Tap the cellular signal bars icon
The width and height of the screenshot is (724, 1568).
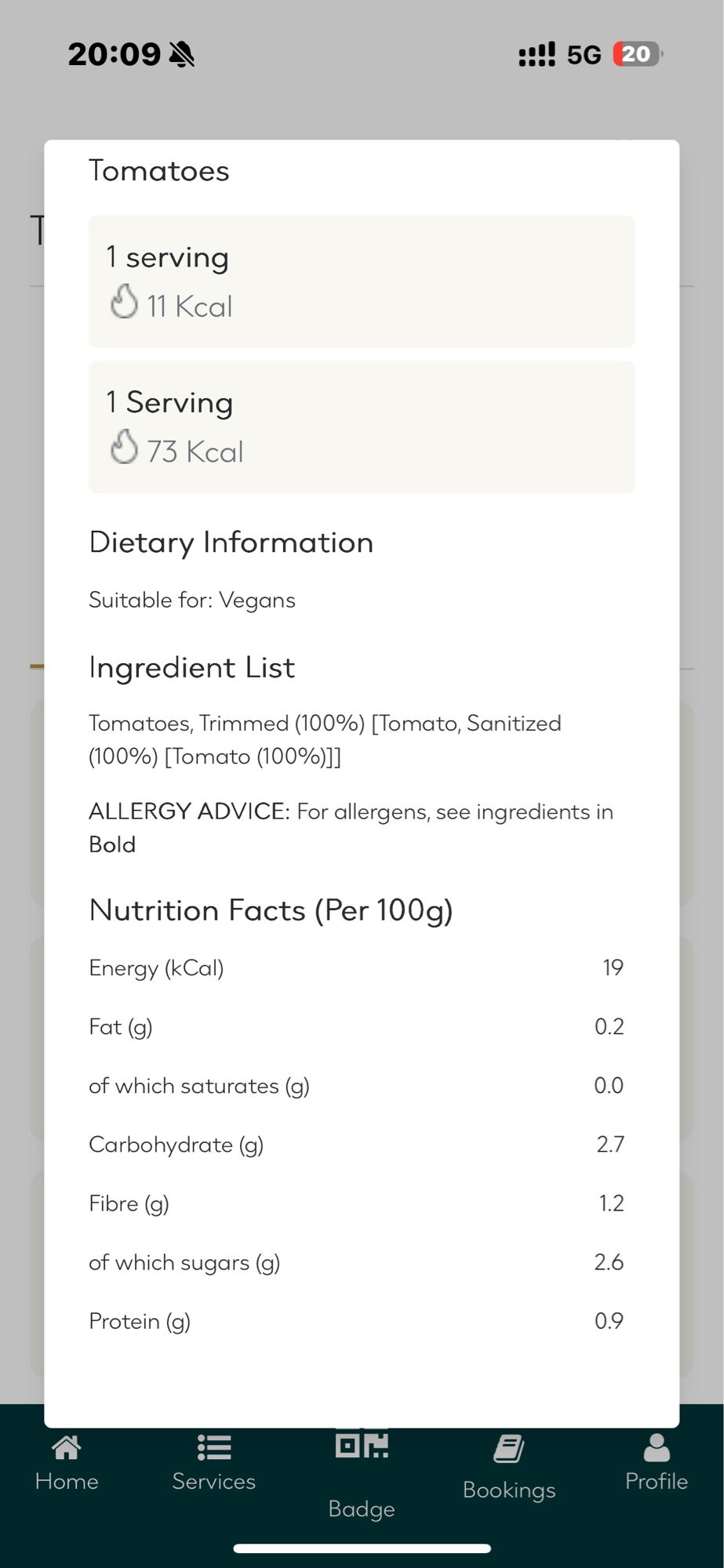click(x=537, y=54)
